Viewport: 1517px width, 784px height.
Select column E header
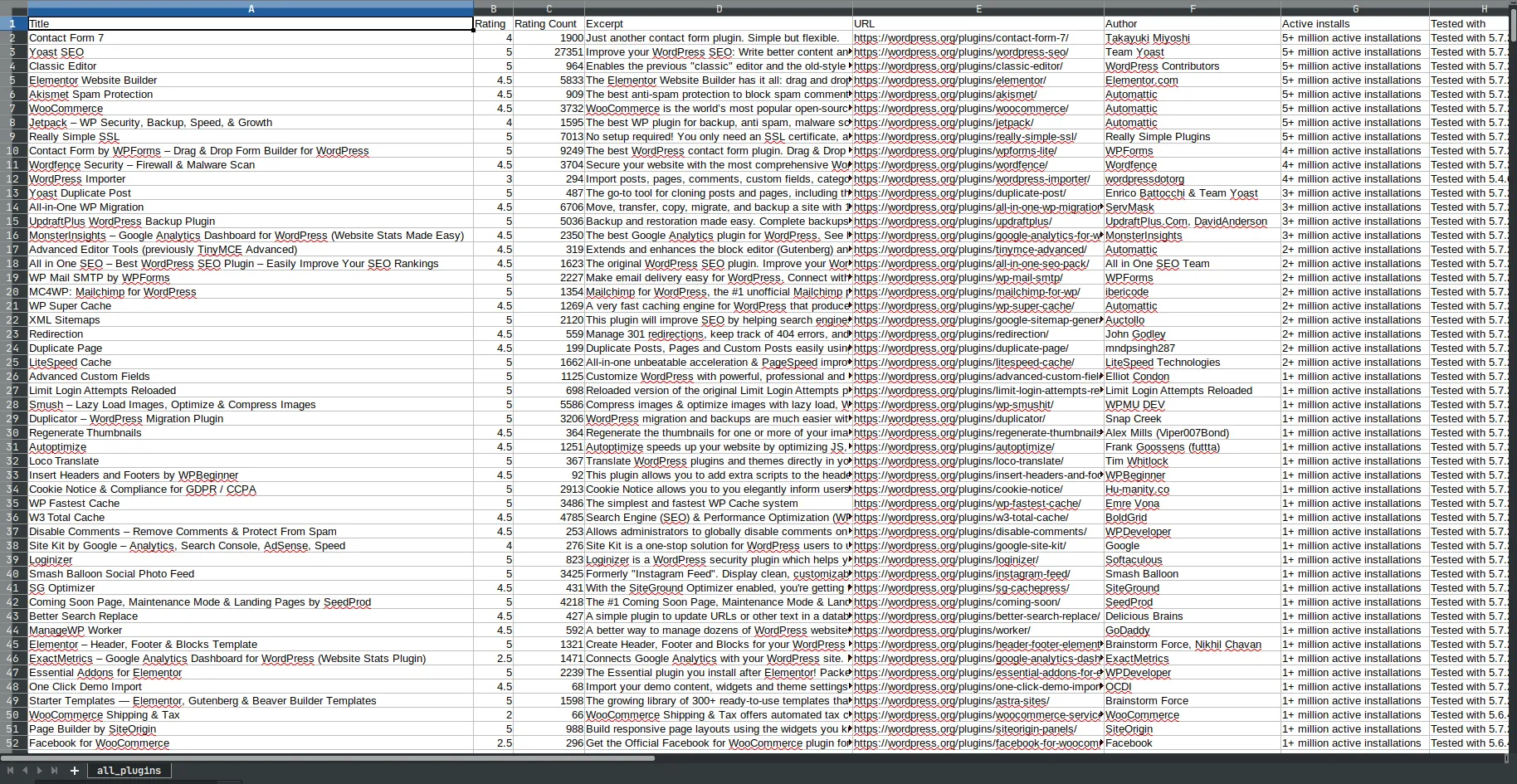point(978,9)
